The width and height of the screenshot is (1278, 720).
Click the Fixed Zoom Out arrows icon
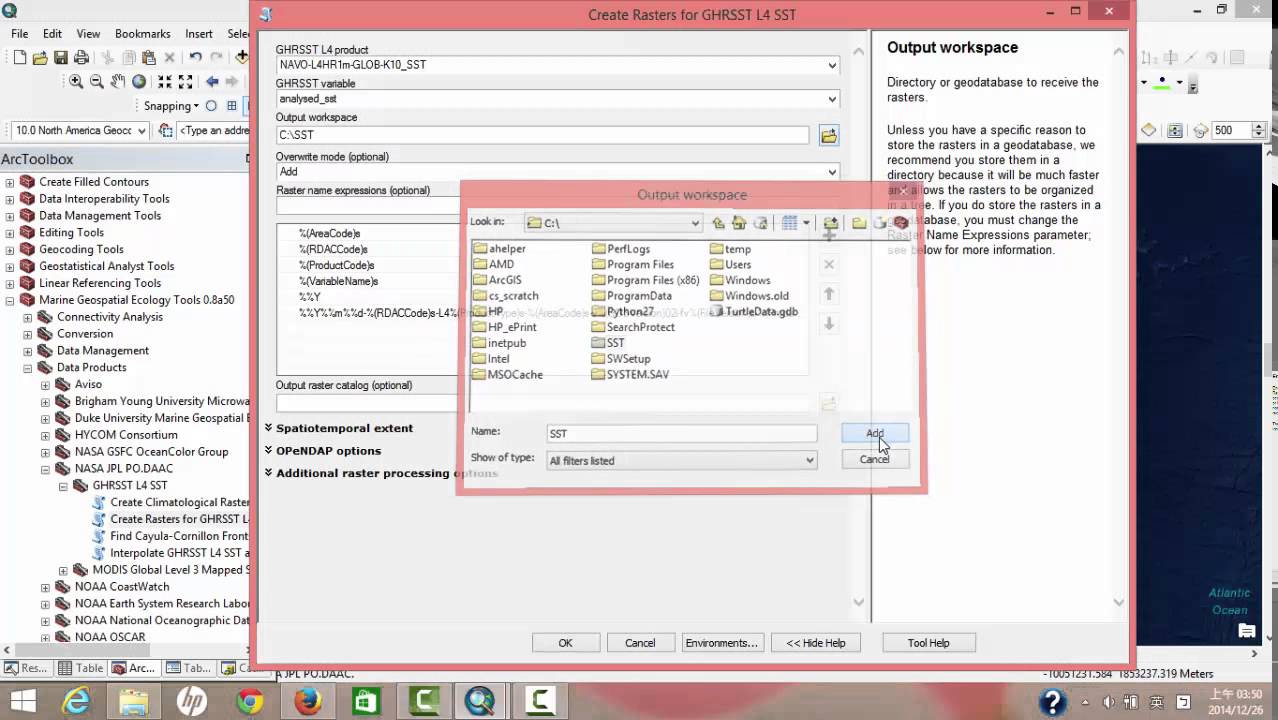click(186, 82)
